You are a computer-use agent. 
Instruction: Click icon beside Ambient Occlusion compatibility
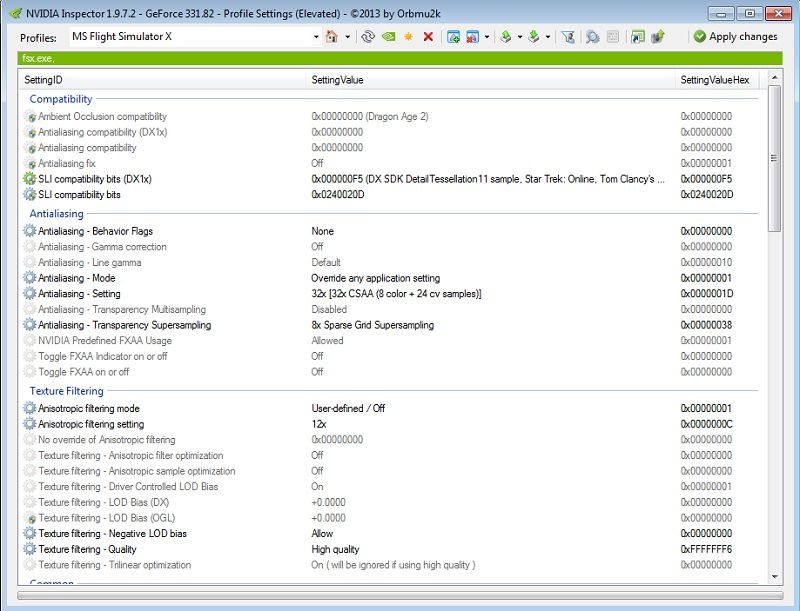pyautogui.click(x=30, y=116)
